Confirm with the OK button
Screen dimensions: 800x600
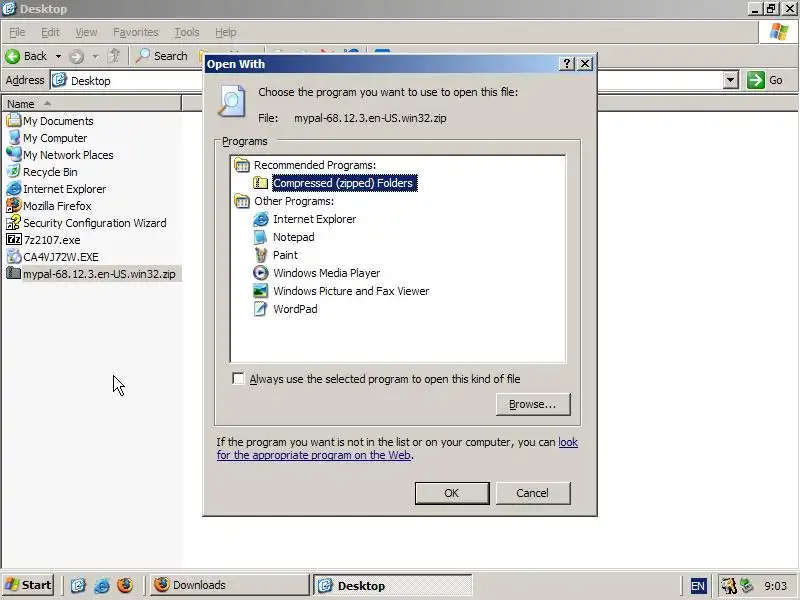pos(452,493)
